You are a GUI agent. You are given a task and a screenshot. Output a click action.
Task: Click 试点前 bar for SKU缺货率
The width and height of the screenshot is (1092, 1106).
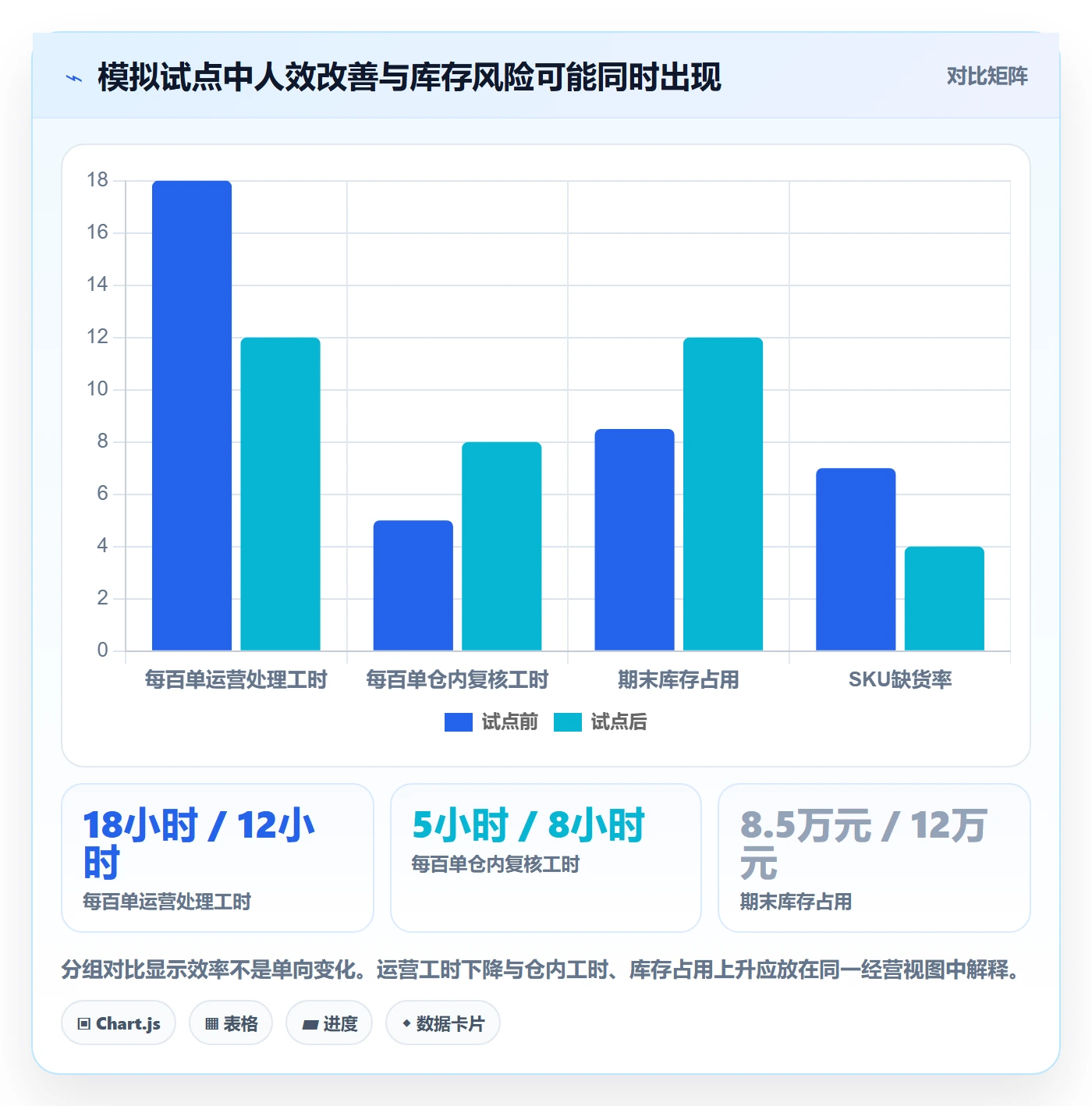click(856, 559)
